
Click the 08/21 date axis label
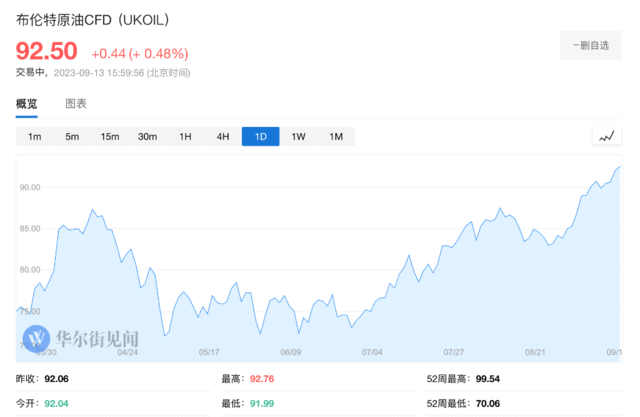click(535, 352)
